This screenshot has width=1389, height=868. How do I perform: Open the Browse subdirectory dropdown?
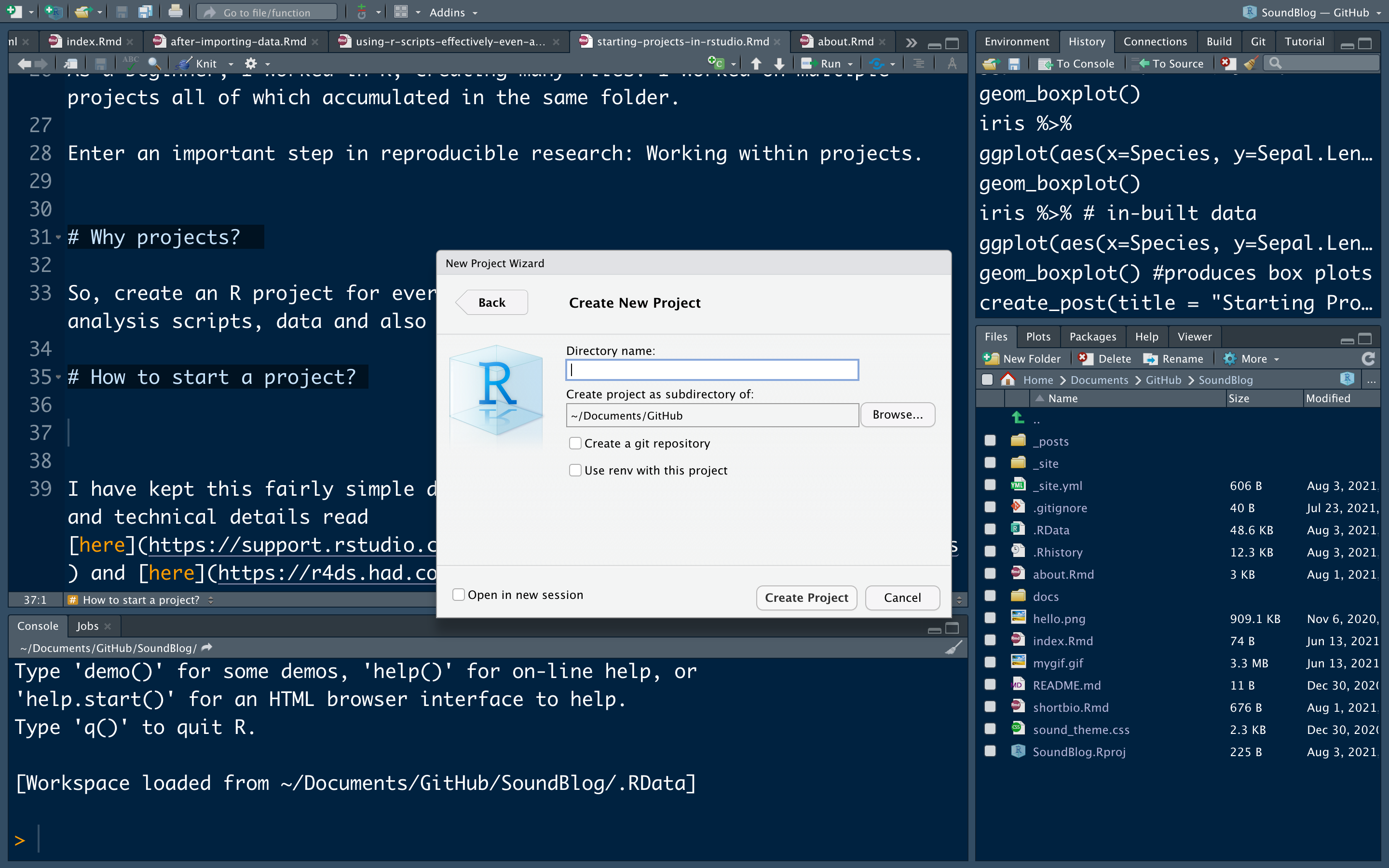point(897,414)
